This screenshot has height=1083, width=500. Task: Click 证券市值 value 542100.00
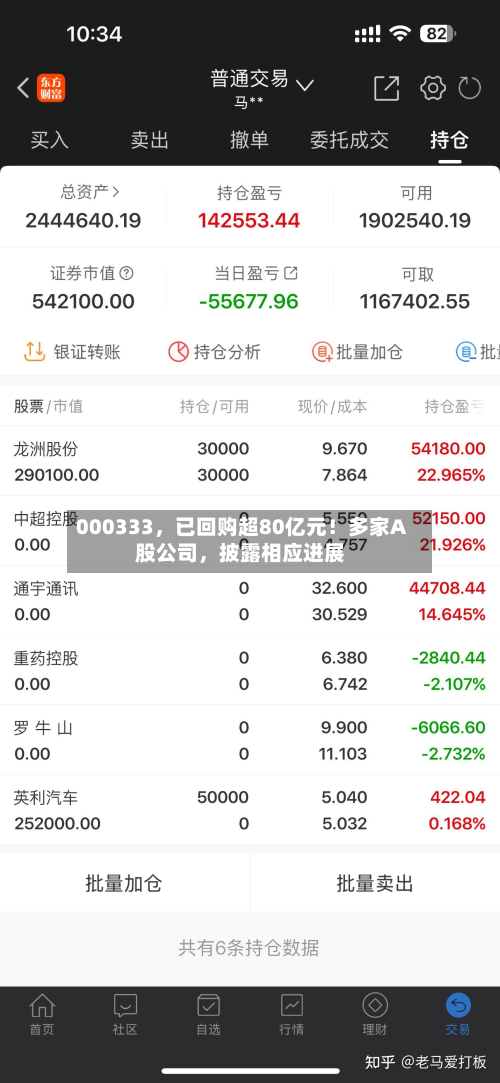click(83, 302)
